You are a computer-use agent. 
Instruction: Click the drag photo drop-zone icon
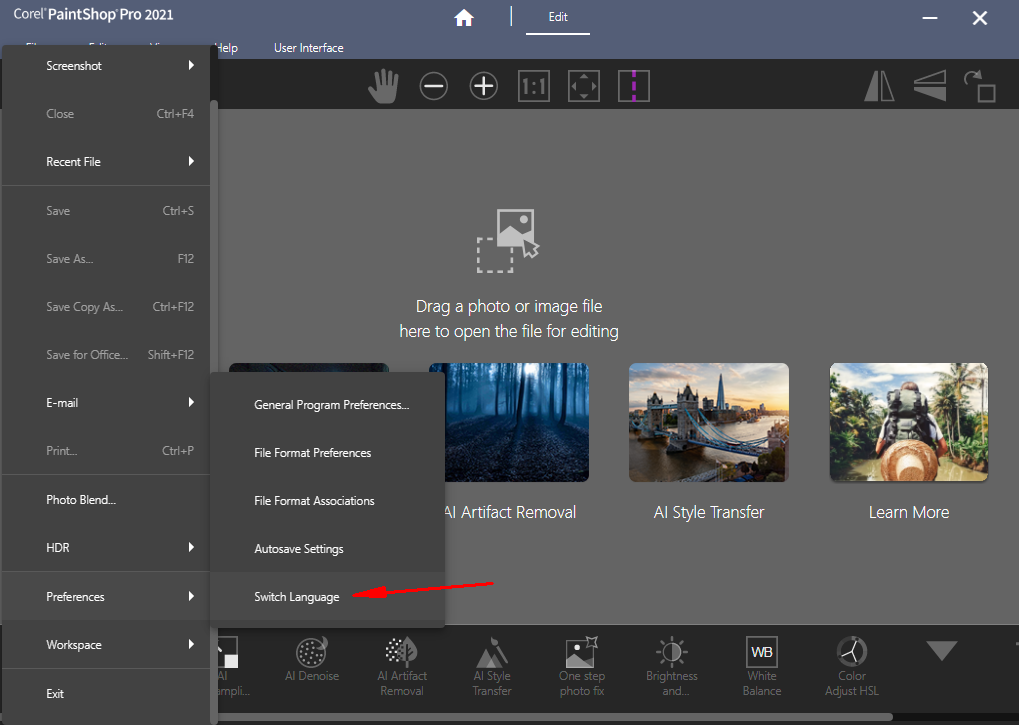click(x=508, y=240)
